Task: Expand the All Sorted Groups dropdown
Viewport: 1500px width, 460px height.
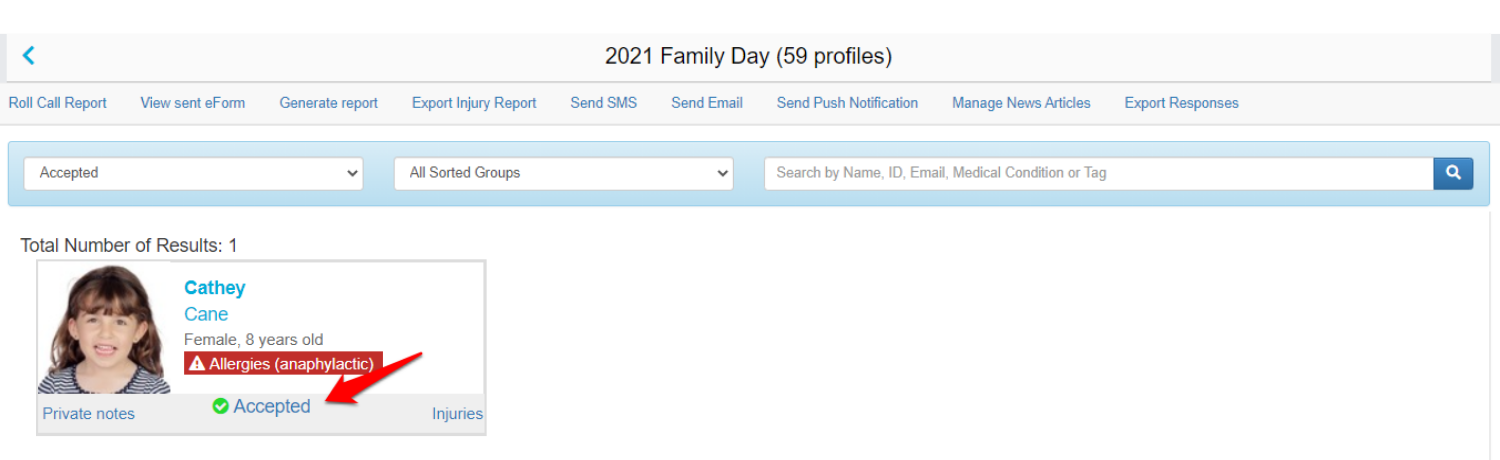Action: click(563, 173)
